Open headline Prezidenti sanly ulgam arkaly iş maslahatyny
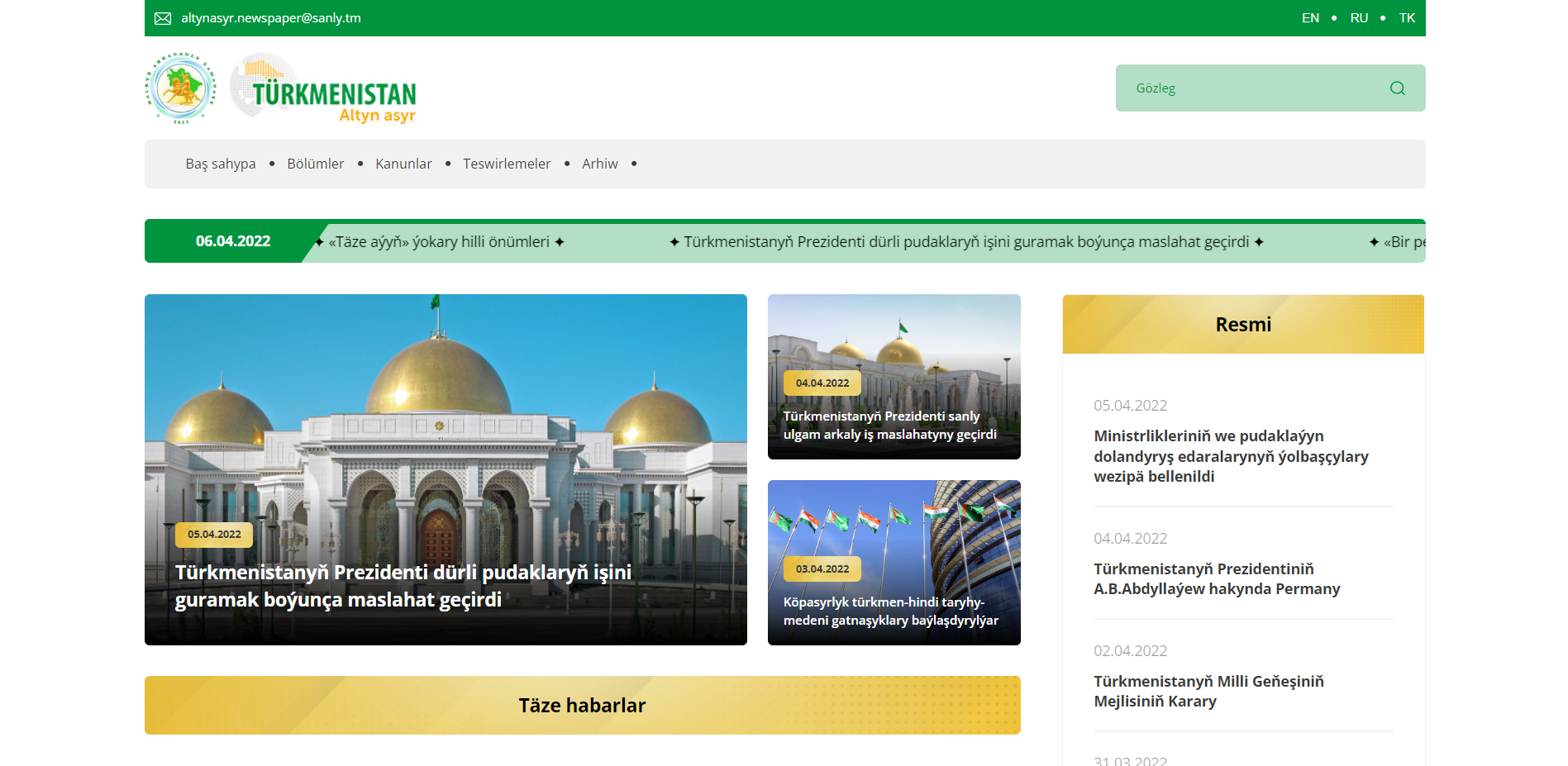 (890, 426)
